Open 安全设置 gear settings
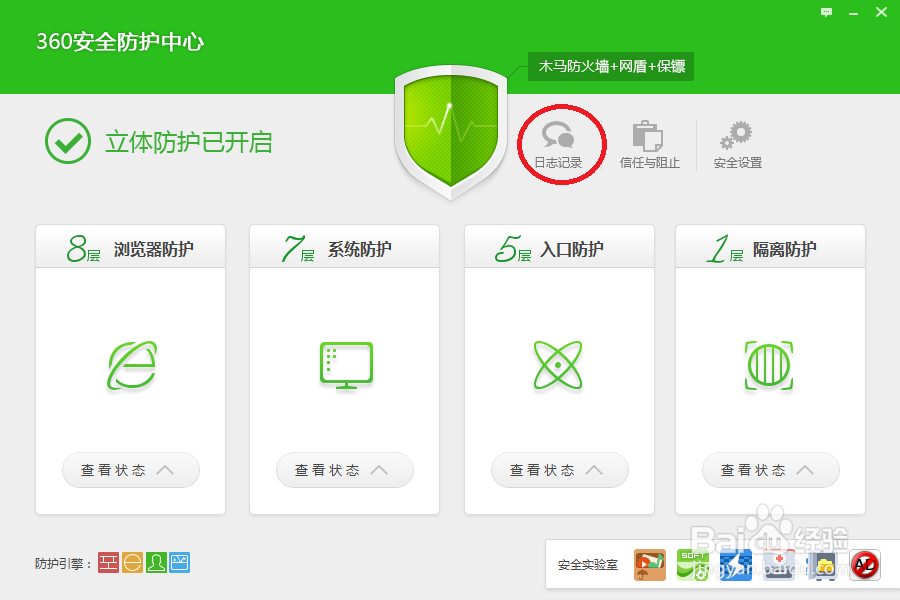 738,145
